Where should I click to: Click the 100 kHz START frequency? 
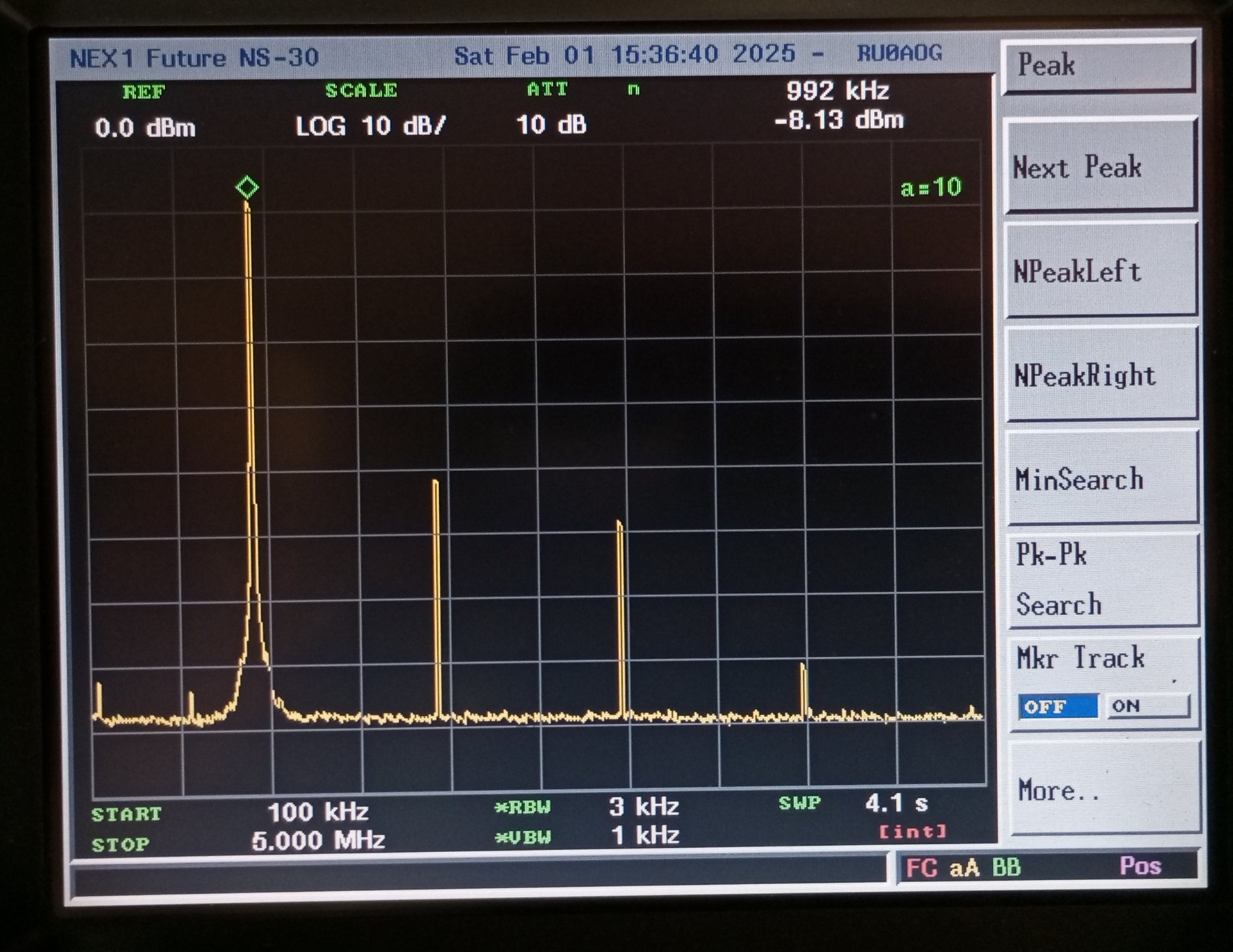pos(318,812)
